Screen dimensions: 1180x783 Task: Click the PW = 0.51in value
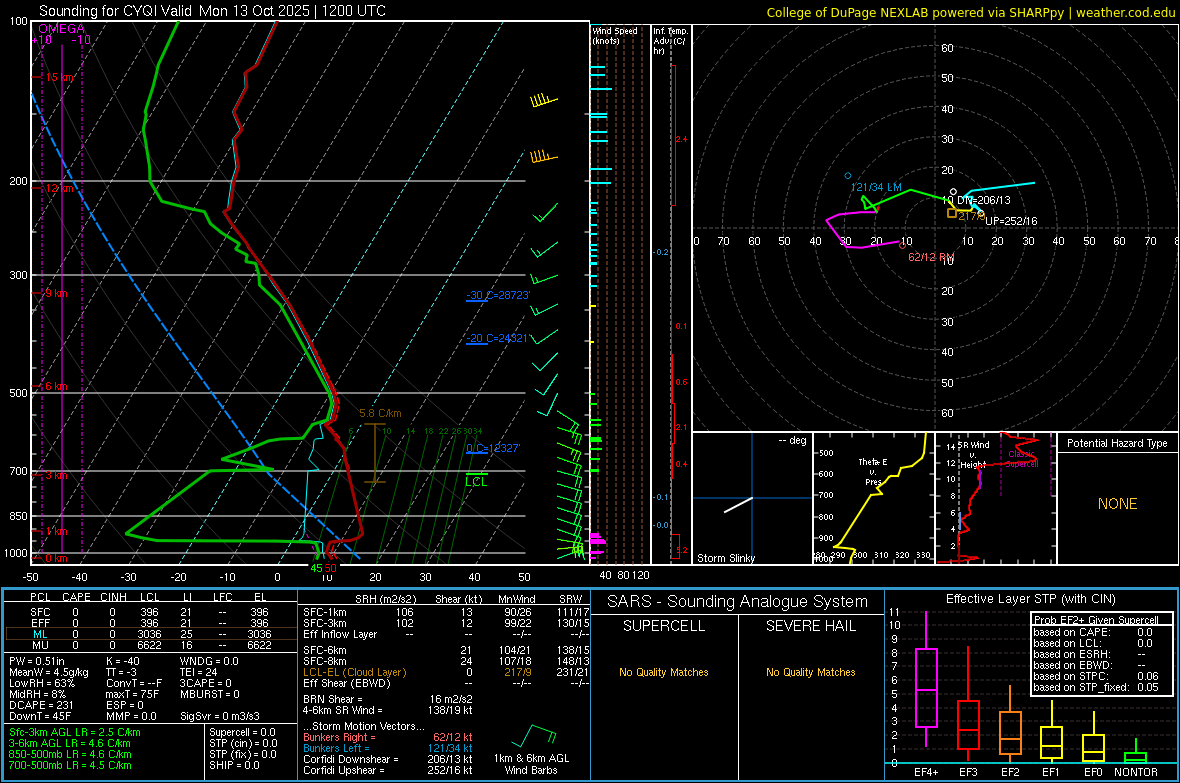tap(37, 661)
